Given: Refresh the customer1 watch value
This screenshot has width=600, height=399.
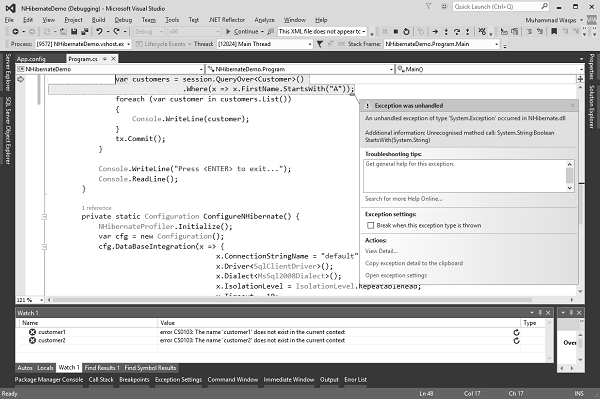Looking at the screenshot, I should point(517,332).
